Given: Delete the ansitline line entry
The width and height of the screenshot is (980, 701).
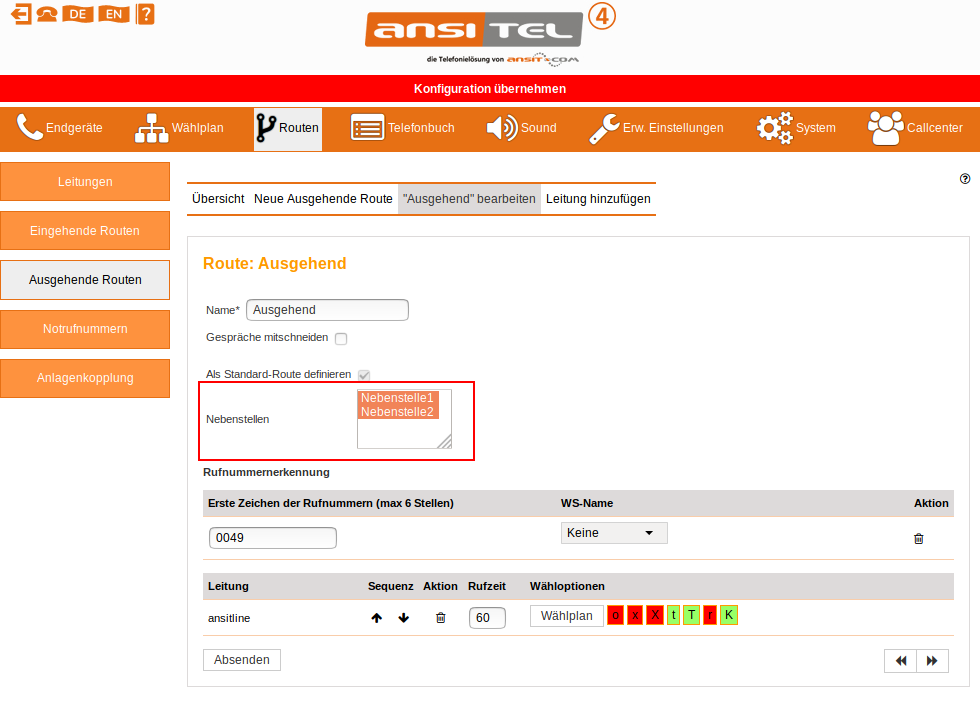Looking at the screenshot, I should (x=440, y=618).
